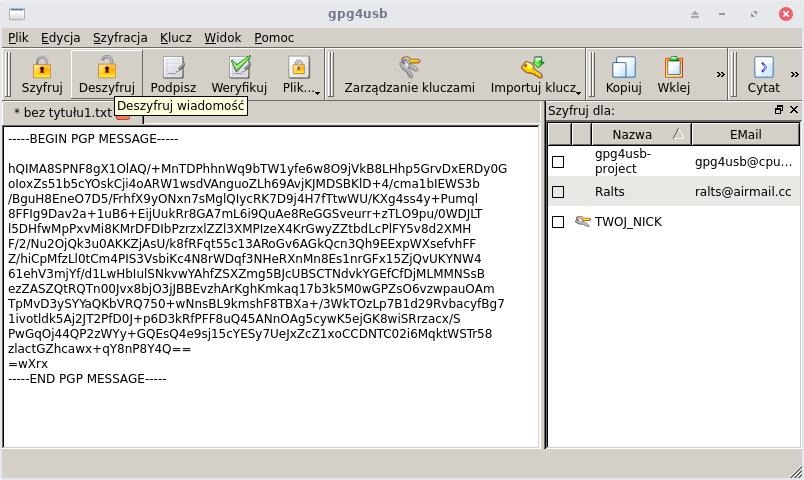Maximize the gpg4usb window
Image resolution: width=804 pixels, height=480 pixels.
(754, 14)
